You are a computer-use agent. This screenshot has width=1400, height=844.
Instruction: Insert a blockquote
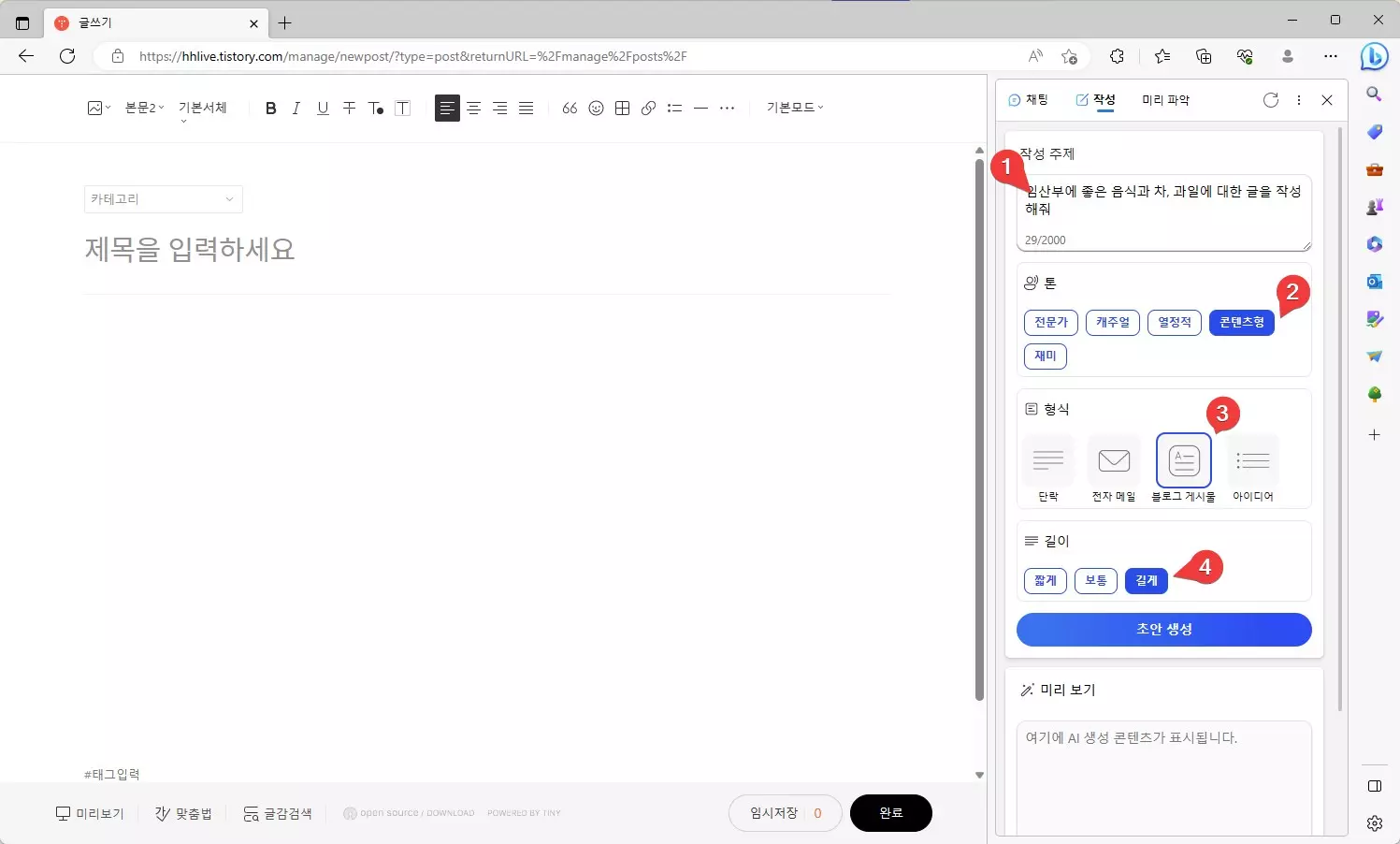[570, 109]
